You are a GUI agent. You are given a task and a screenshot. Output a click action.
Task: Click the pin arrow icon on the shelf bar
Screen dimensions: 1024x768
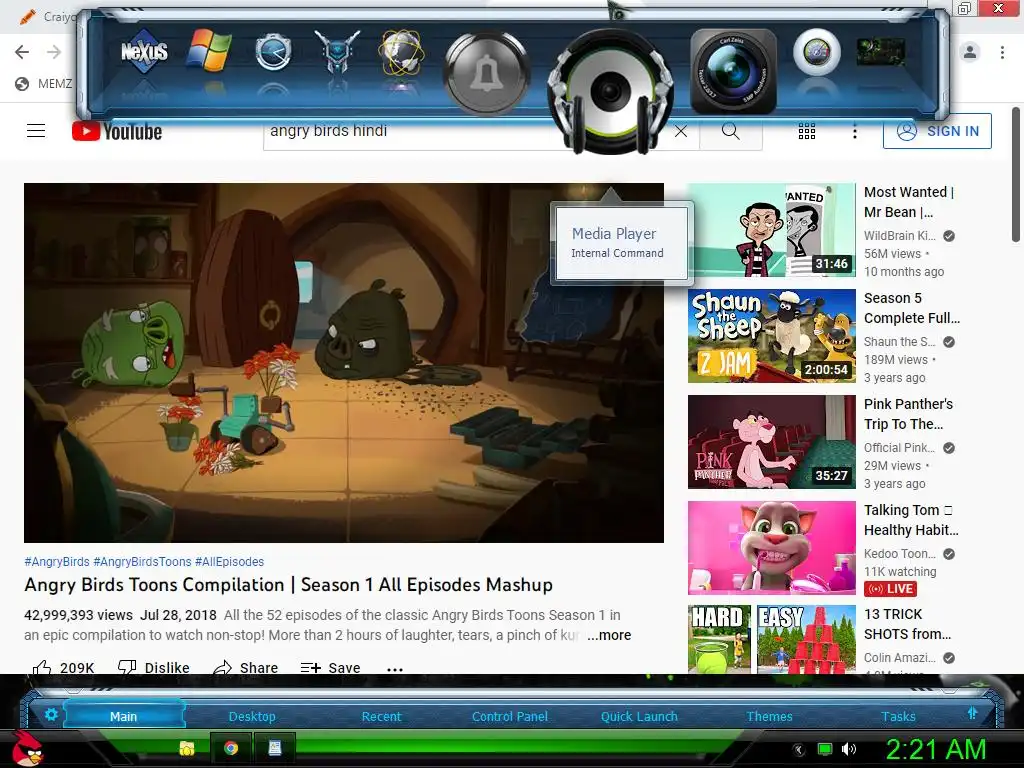[972, 714]
